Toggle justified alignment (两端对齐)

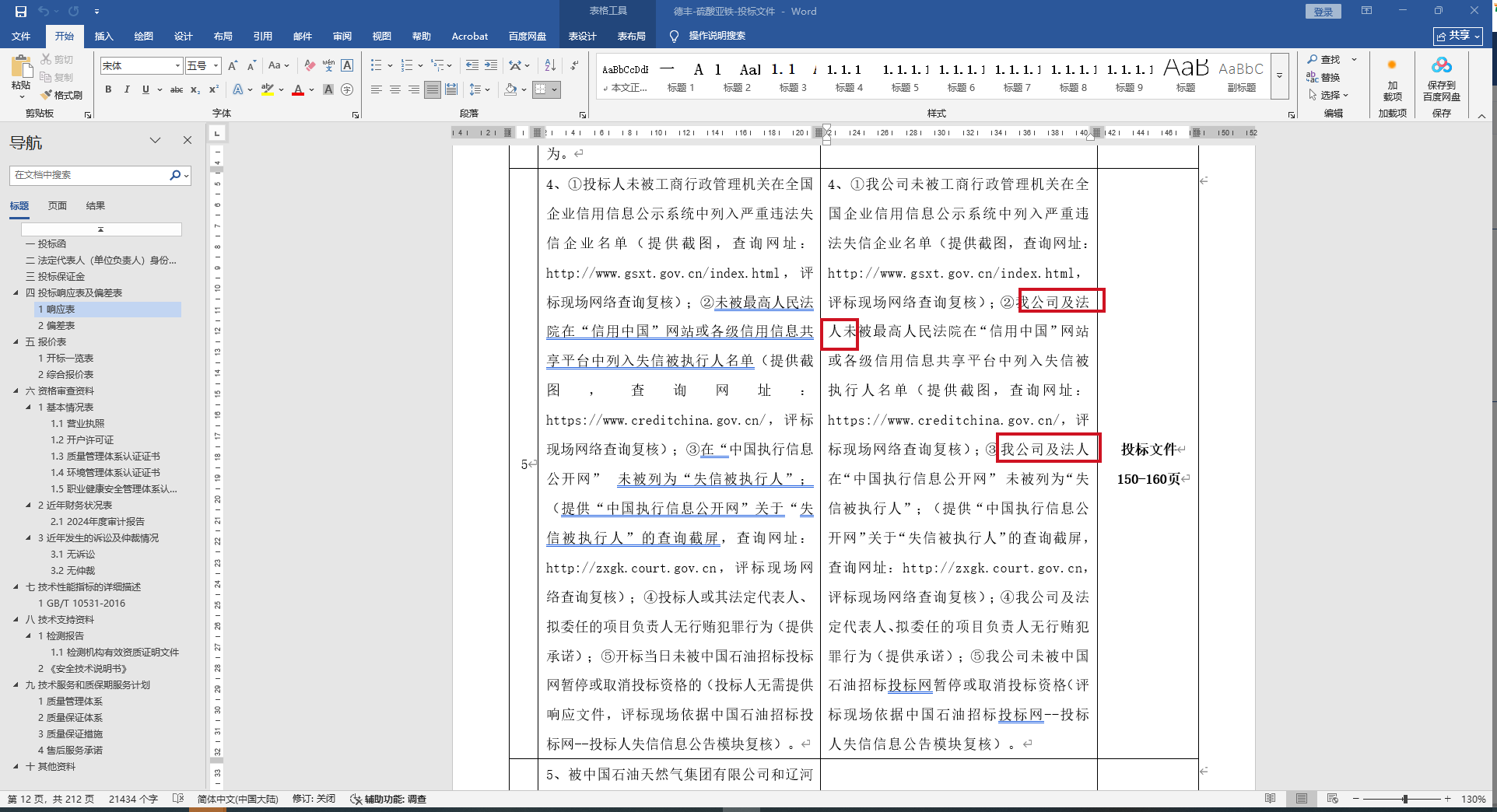pos(433,90)
